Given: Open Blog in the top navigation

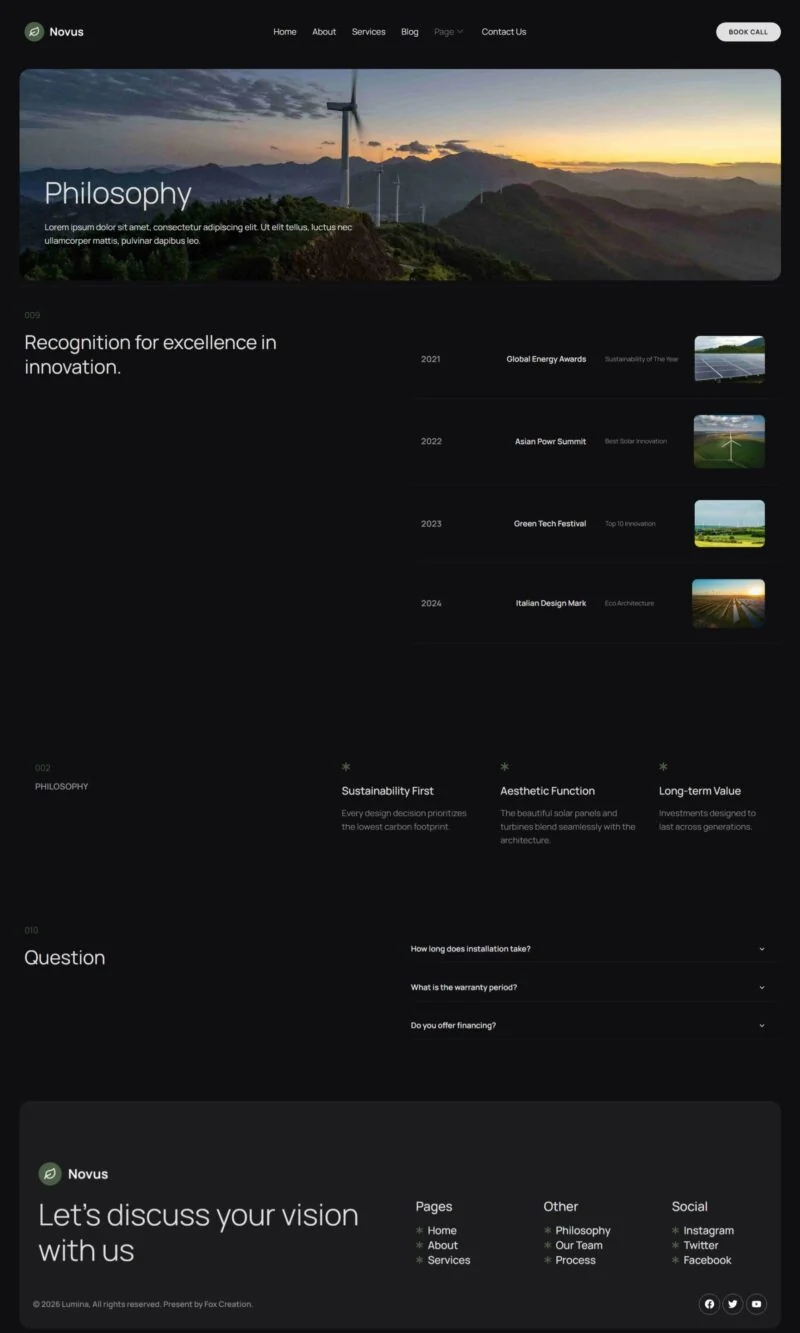Looking at the screenshot, I should tap(410, 32).
